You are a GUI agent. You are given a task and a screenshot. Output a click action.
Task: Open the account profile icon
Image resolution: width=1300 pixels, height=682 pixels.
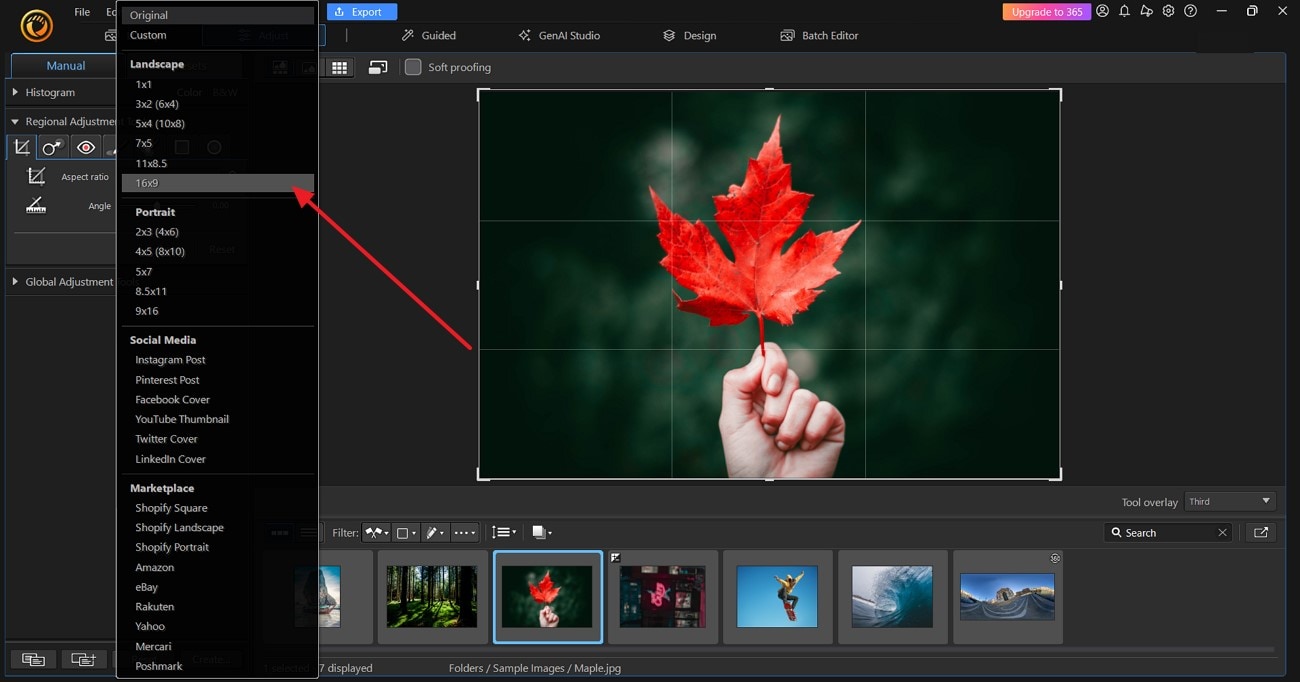(x=1102, y=11)
